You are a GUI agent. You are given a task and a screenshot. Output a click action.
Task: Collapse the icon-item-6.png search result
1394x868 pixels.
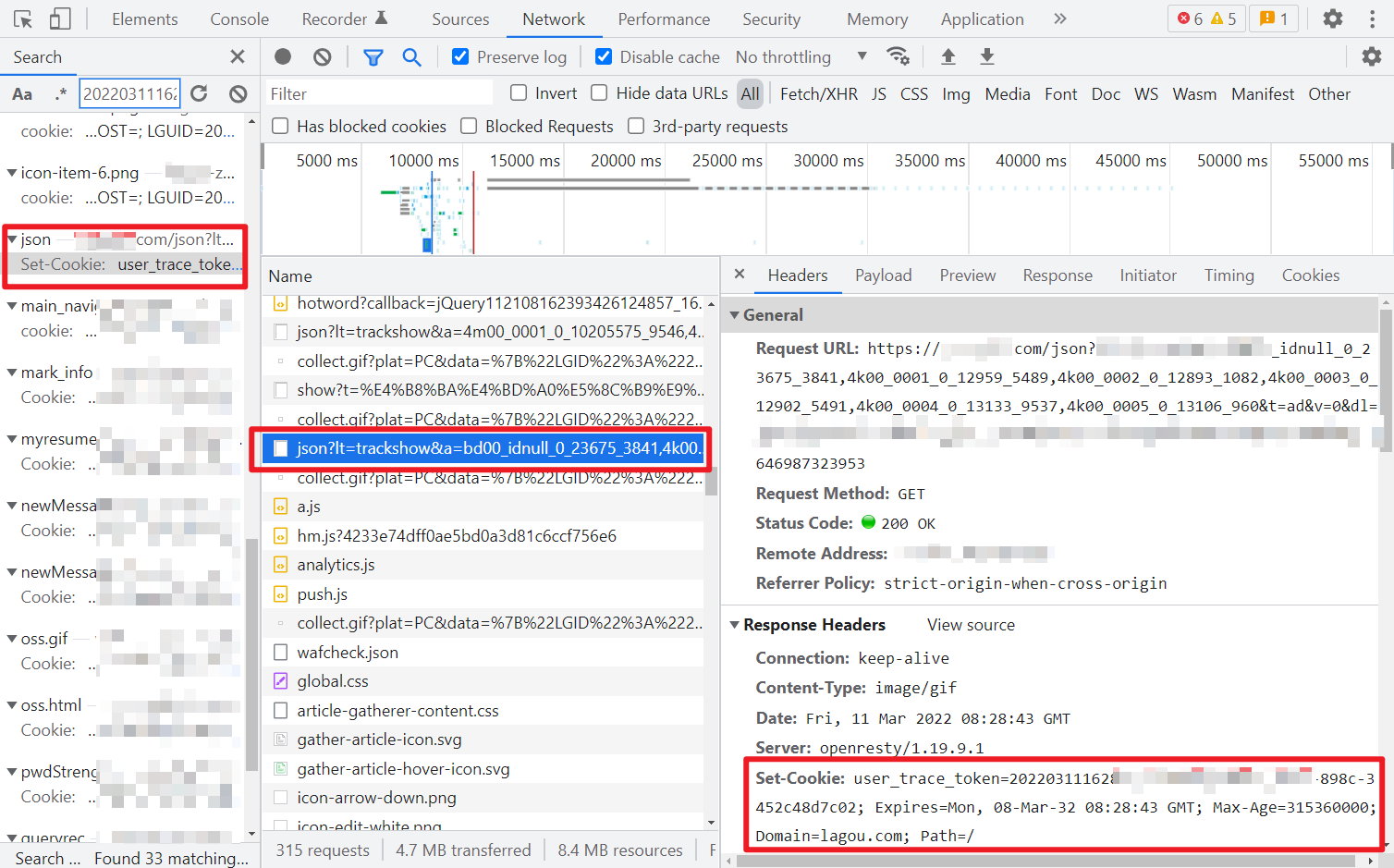(11, 173)
